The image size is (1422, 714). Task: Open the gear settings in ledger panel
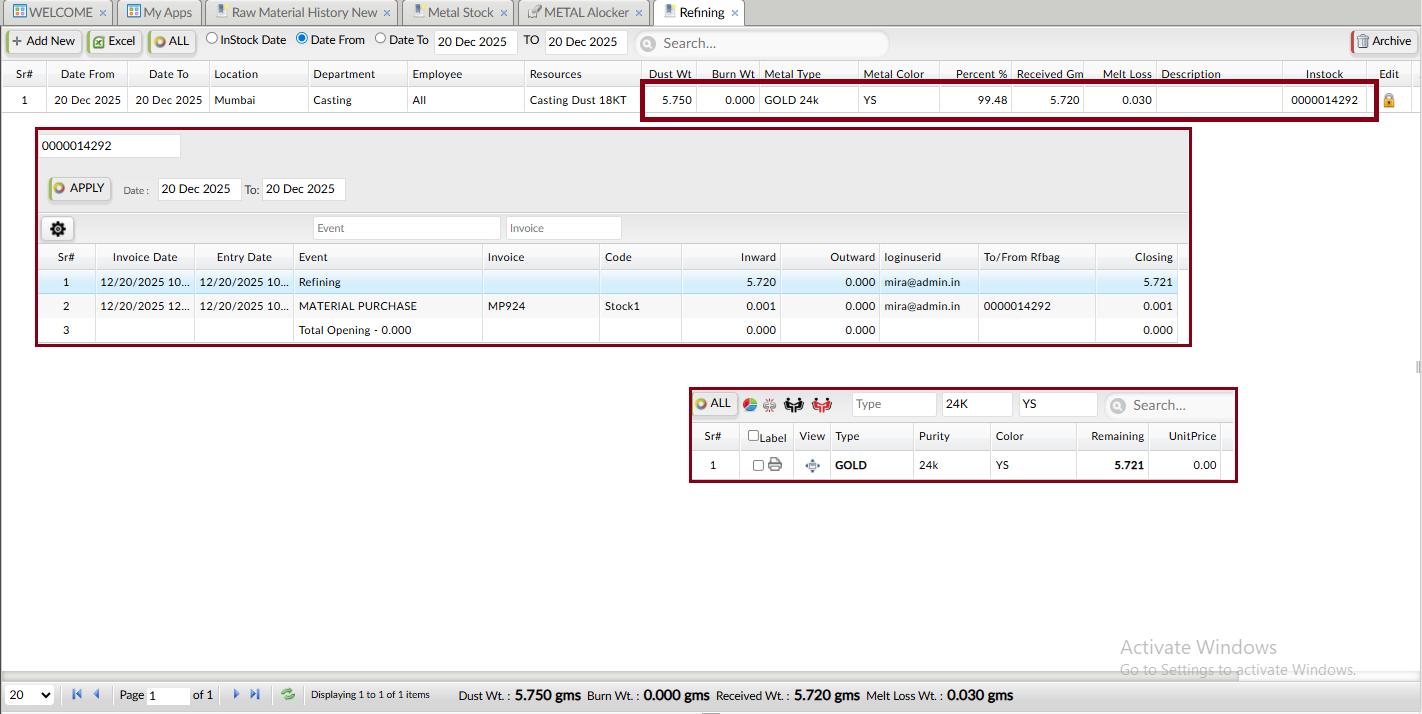(x=58, y=229)
